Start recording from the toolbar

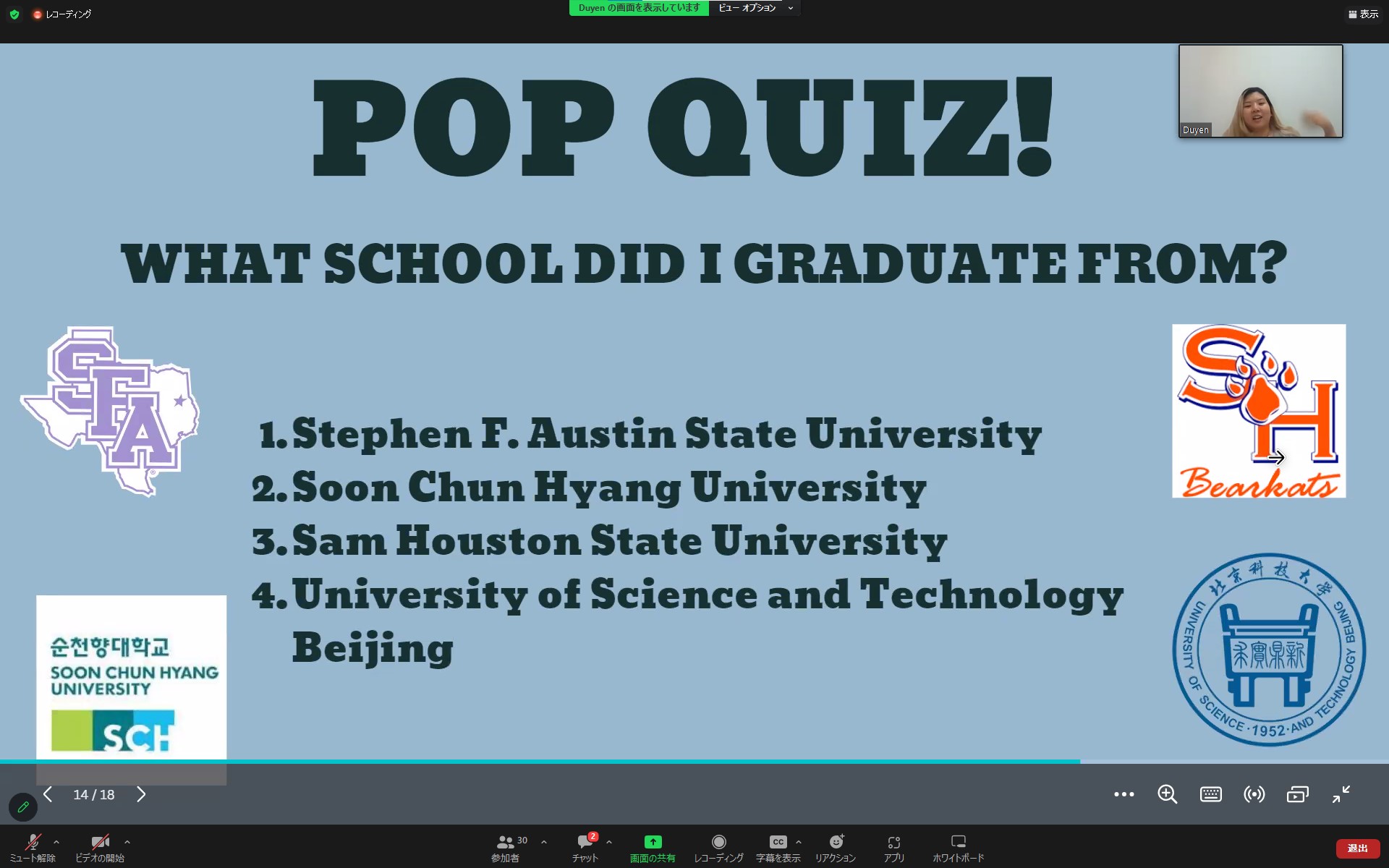tap(718, 848)
